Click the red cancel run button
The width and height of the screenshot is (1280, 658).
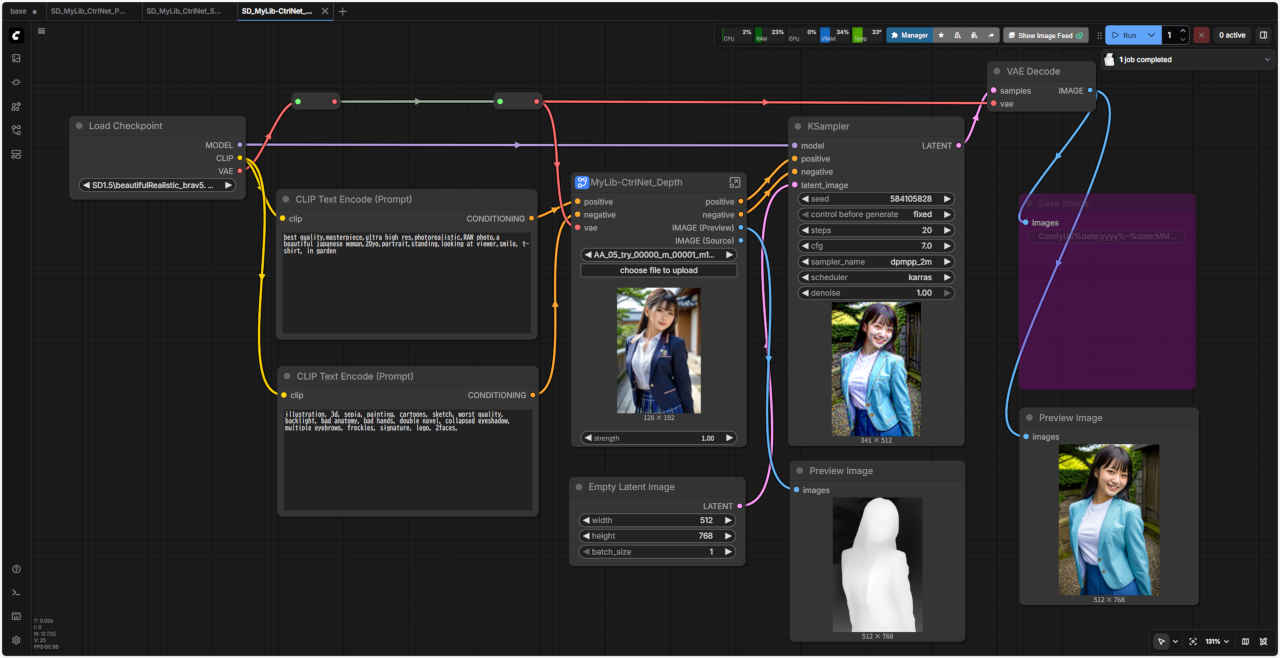pyautogui.click(x=1201, y=35)
